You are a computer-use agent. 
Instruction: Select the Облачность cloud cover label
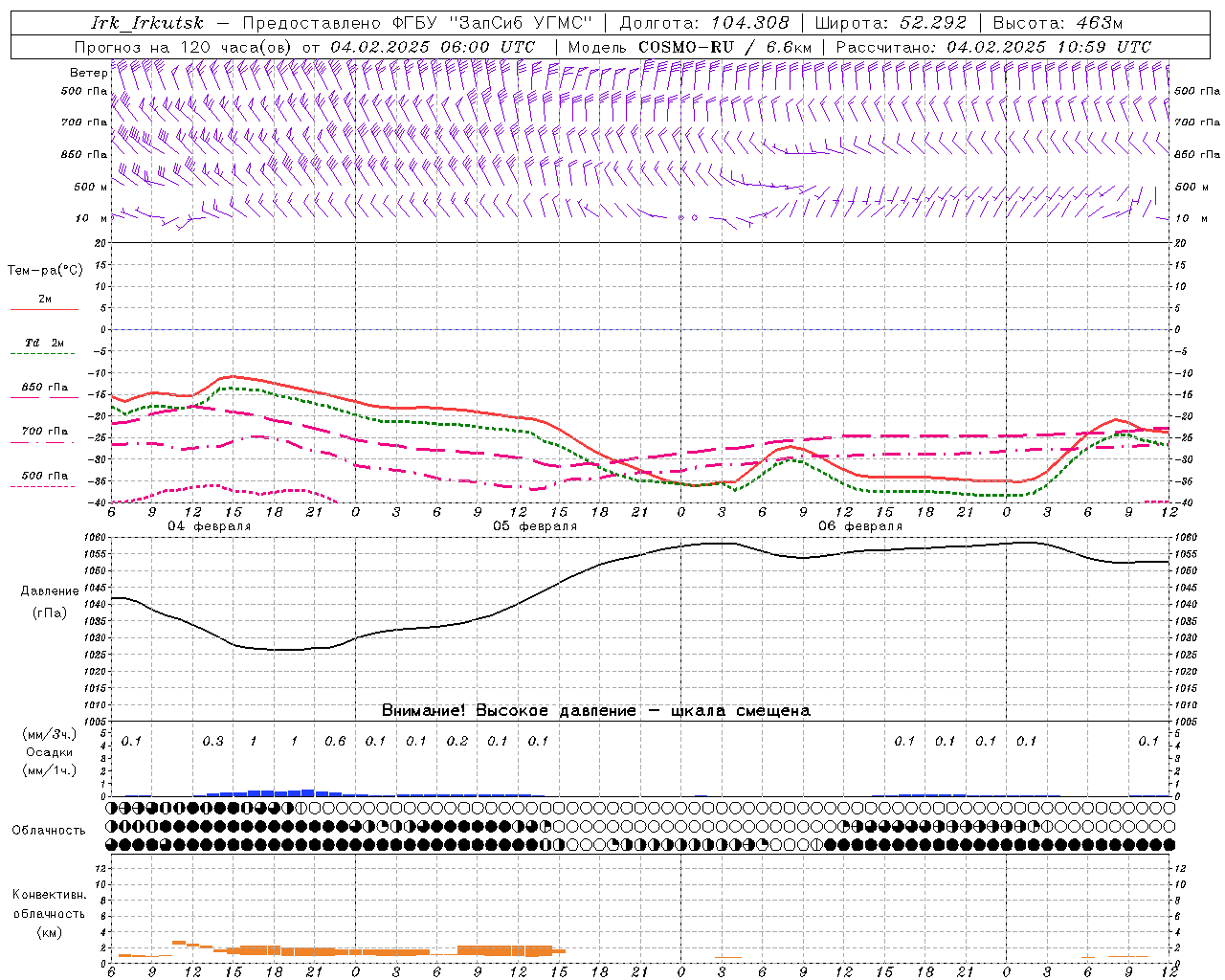49,830
